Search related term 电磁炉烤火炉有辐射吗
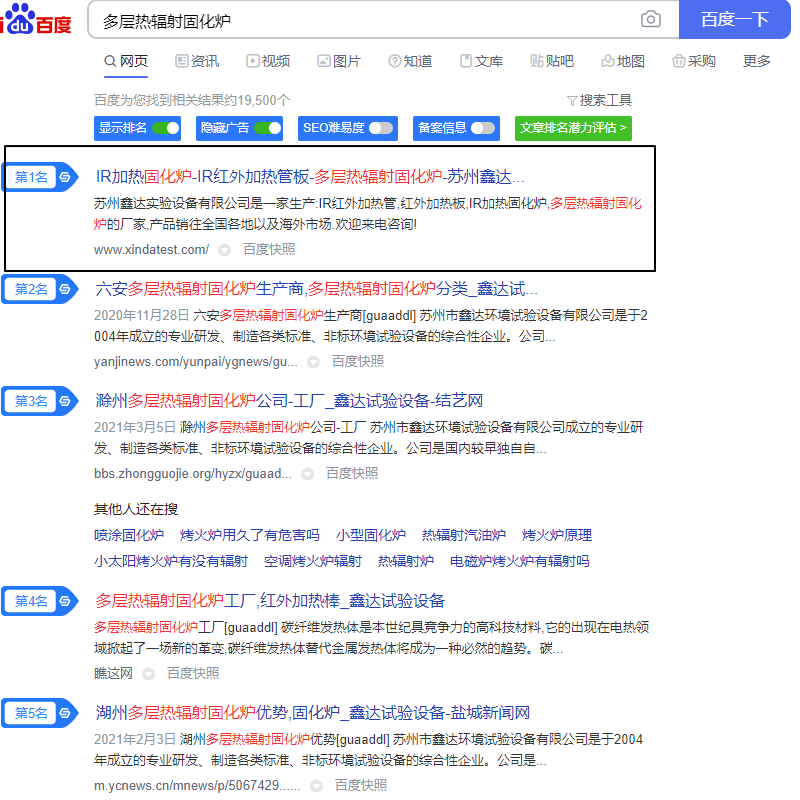The image size is (800, 800). point(519,561)
